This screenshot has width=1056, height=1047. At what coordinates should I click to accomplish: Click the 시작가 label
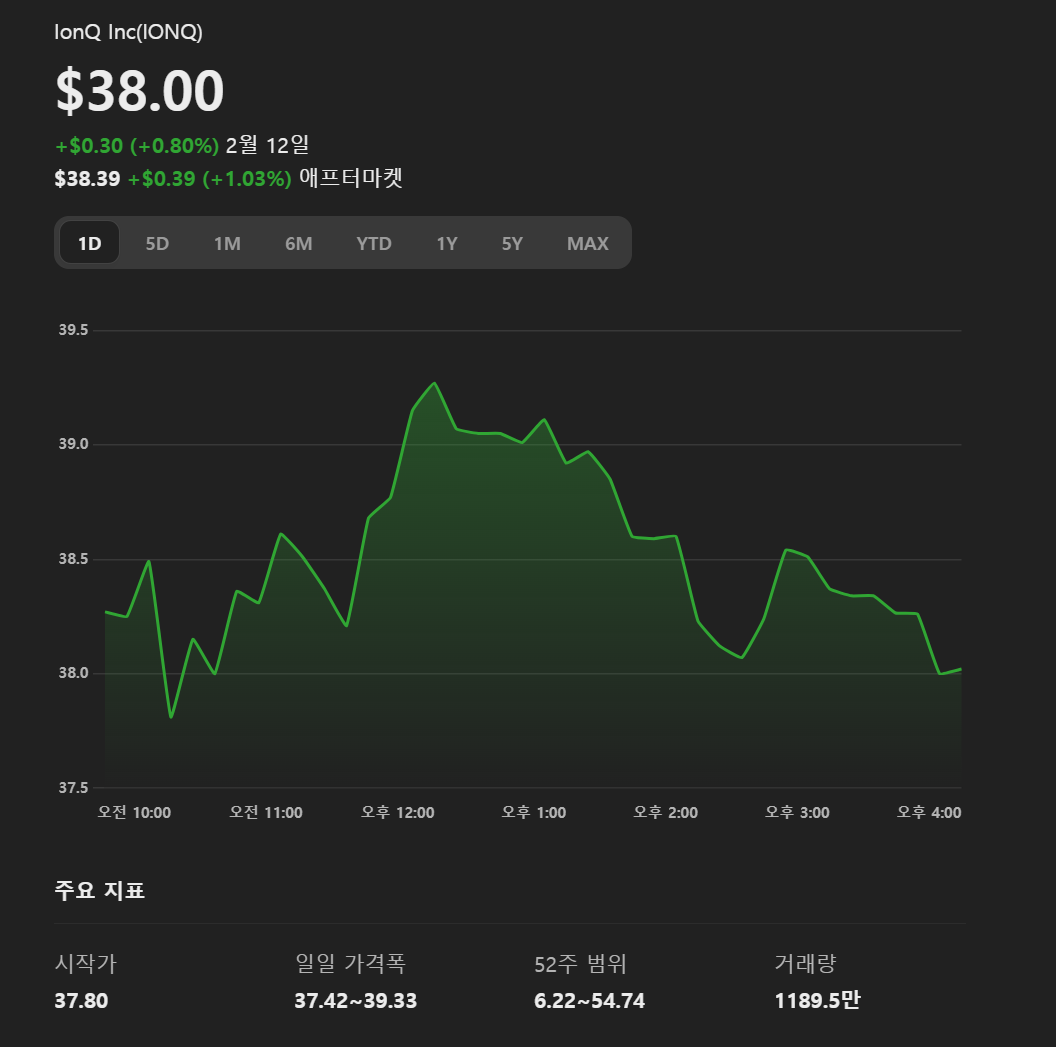[x=86, y=964]
